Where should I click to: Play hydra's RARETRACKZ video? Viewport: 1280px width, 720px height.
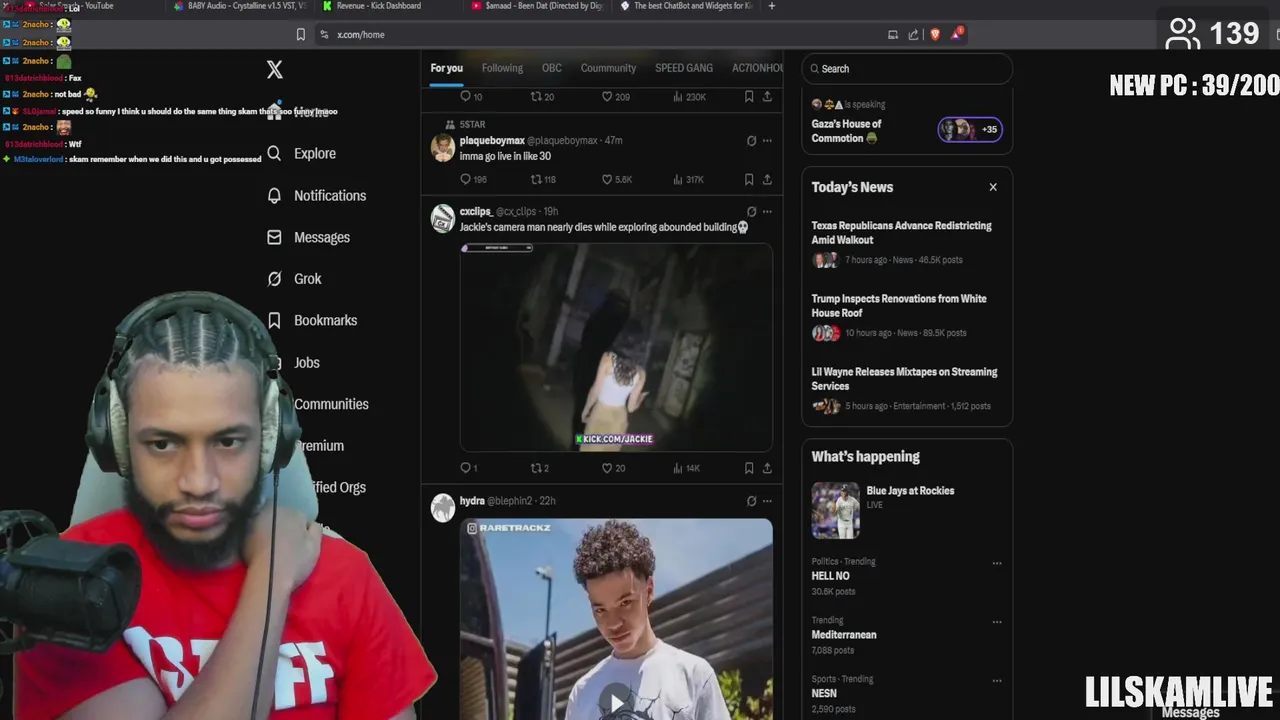[x=616, y=700]
